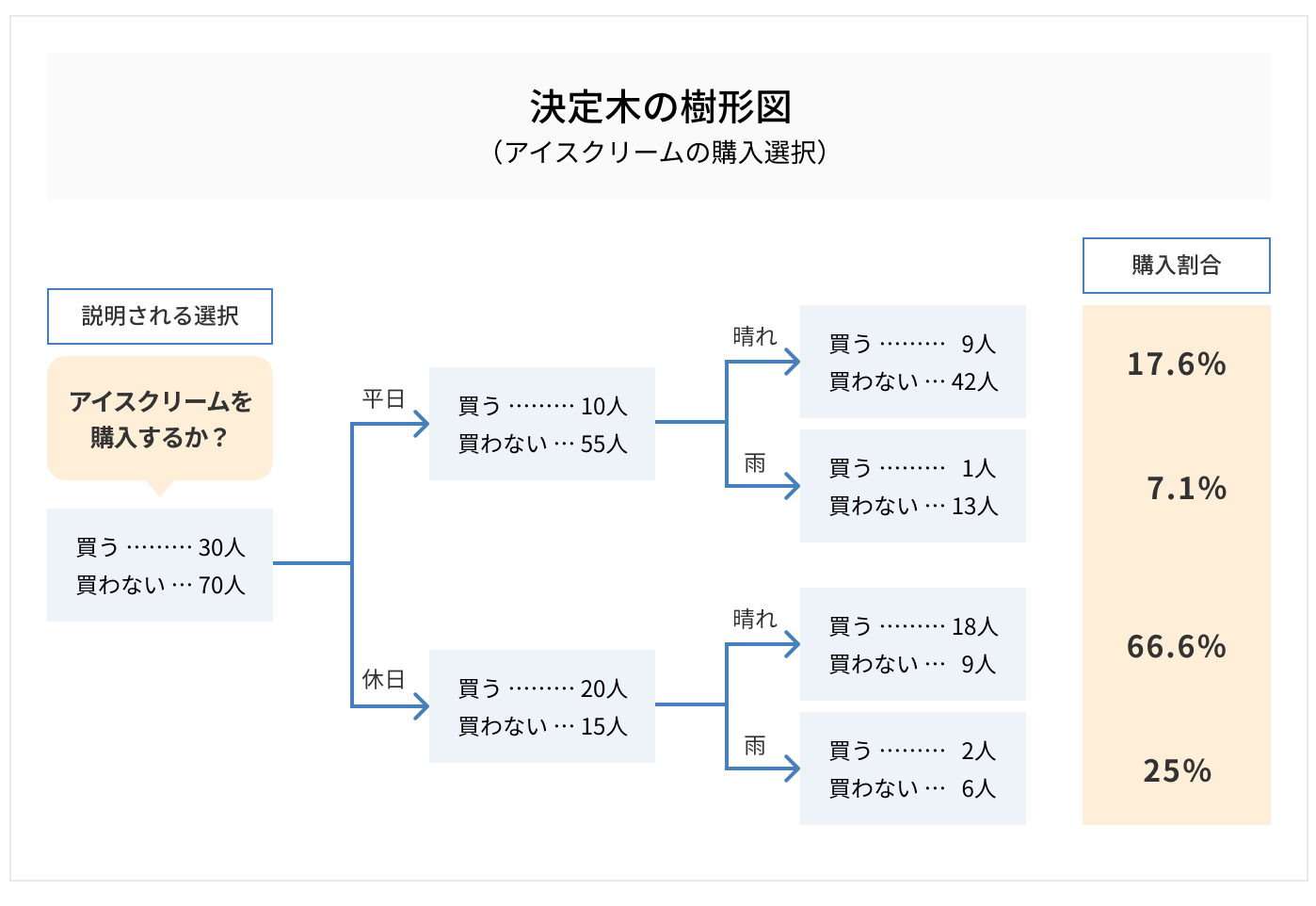Click the 購入割合 header box
This screenshot has width=1316, height=906.
click(1177, 266)
